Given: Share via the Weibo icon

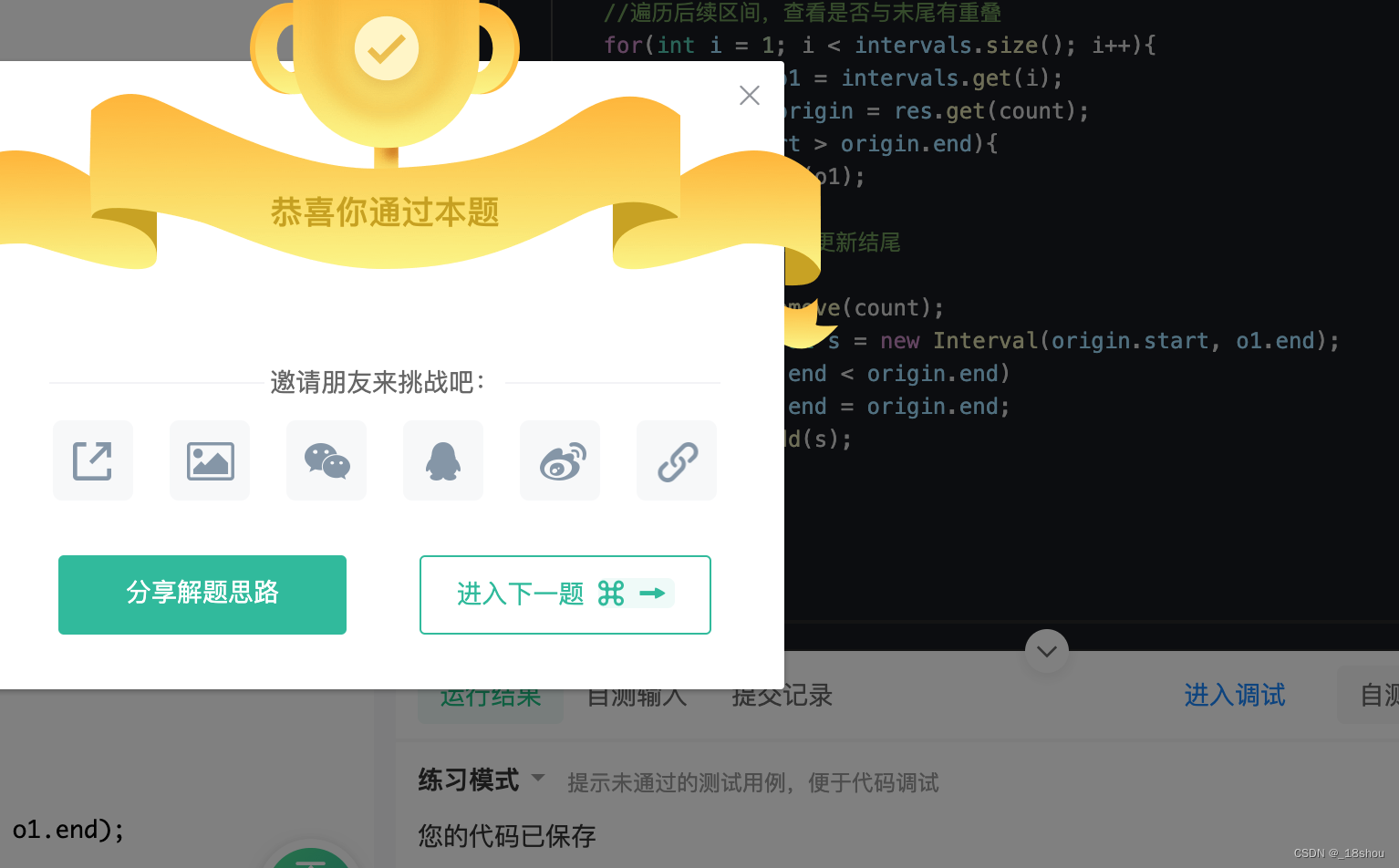Looking at the screenshot, I should (x=560, y=460).
